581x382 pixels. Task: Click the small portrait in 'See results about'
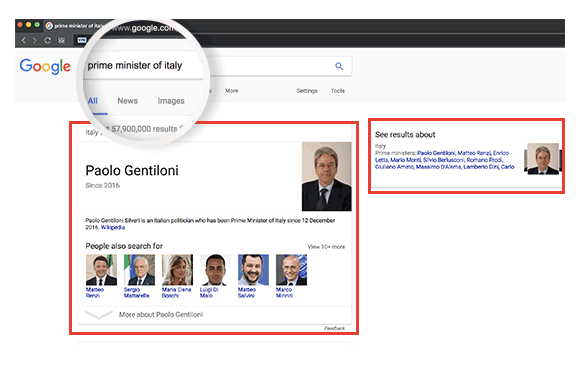point(543,159)
